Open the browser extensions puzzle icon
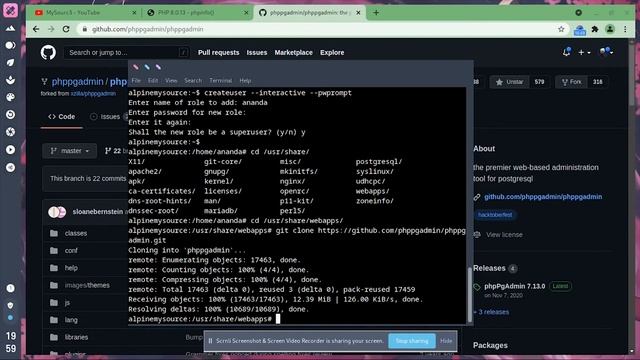The image size is (640, 360). point(595,29)
